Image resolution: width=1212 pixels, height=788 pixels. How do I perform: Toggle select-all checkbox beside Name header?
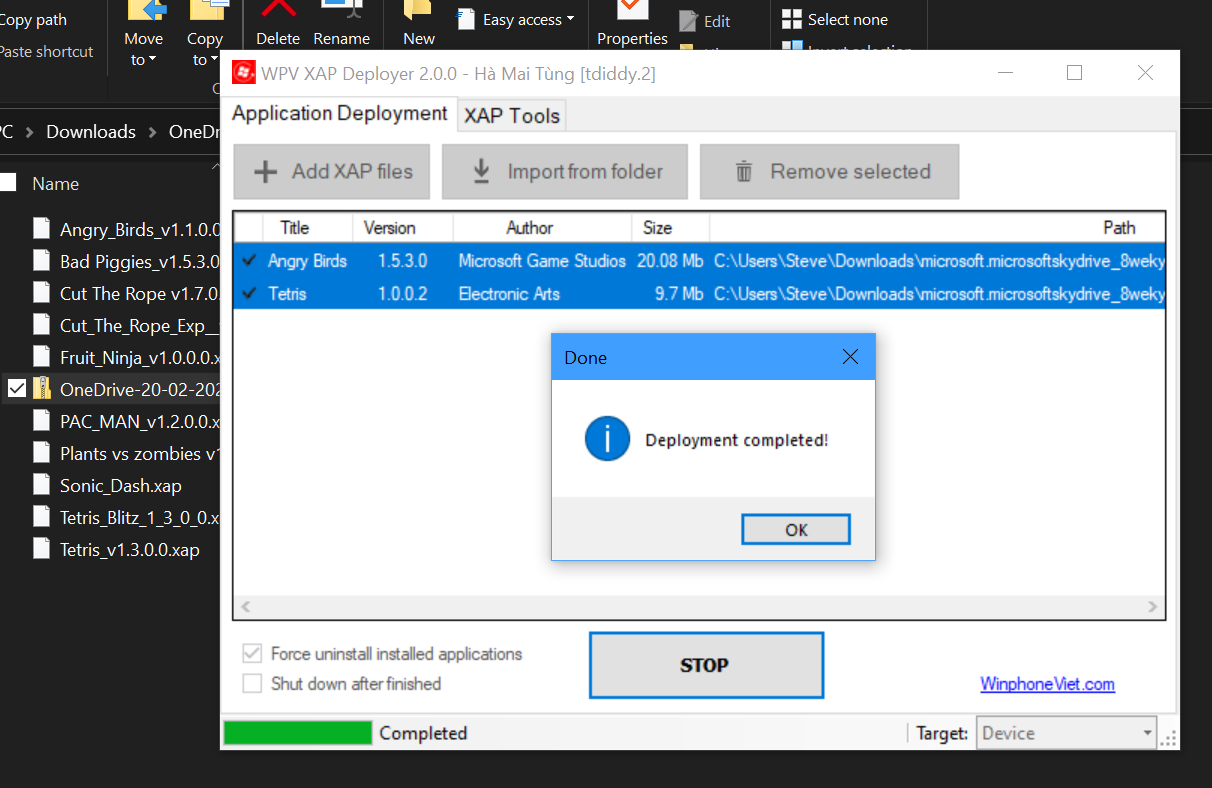[8, 183]
